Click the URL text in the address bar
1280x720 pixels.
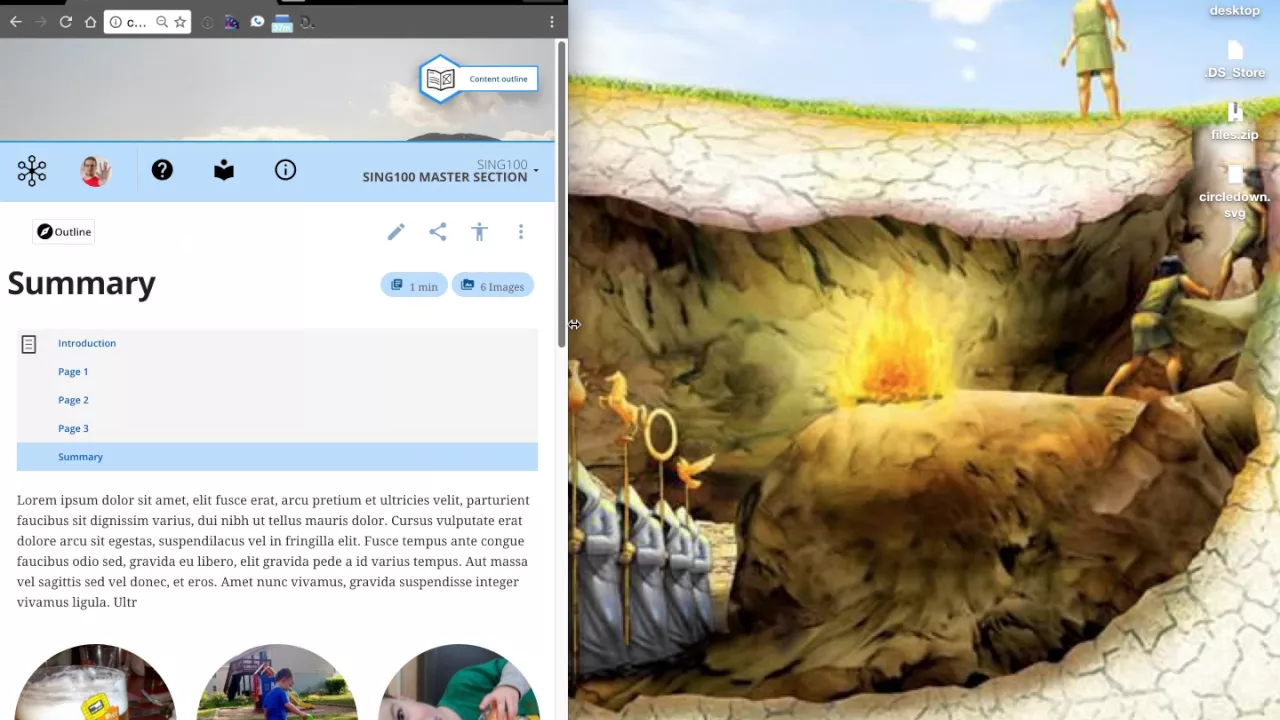pos(137,22)
